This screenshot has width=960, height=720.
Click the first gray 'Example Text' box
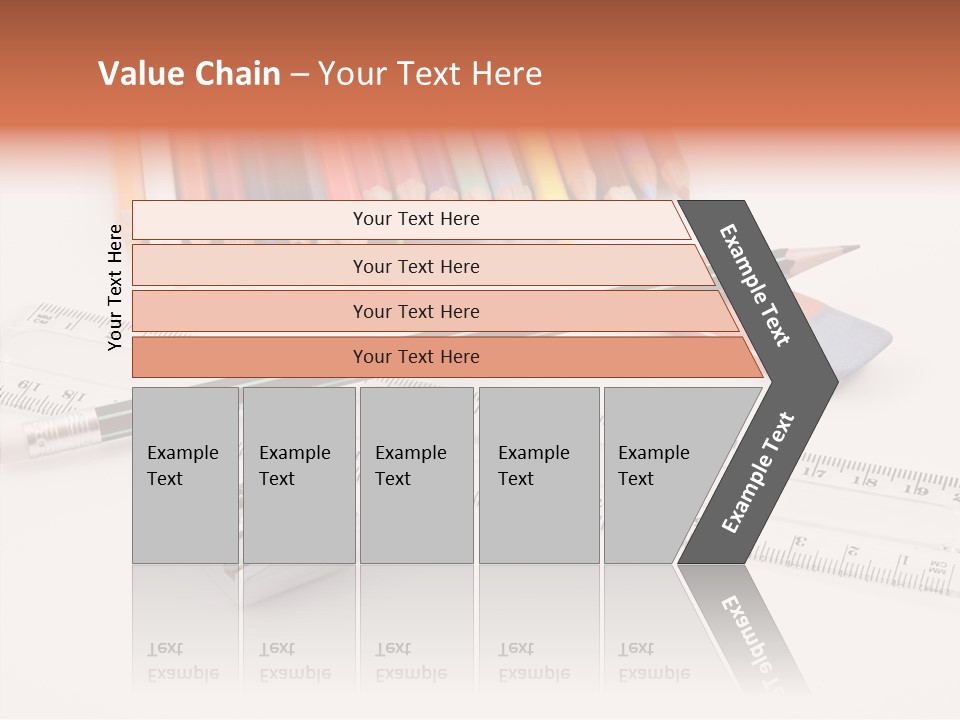(186, 475)
